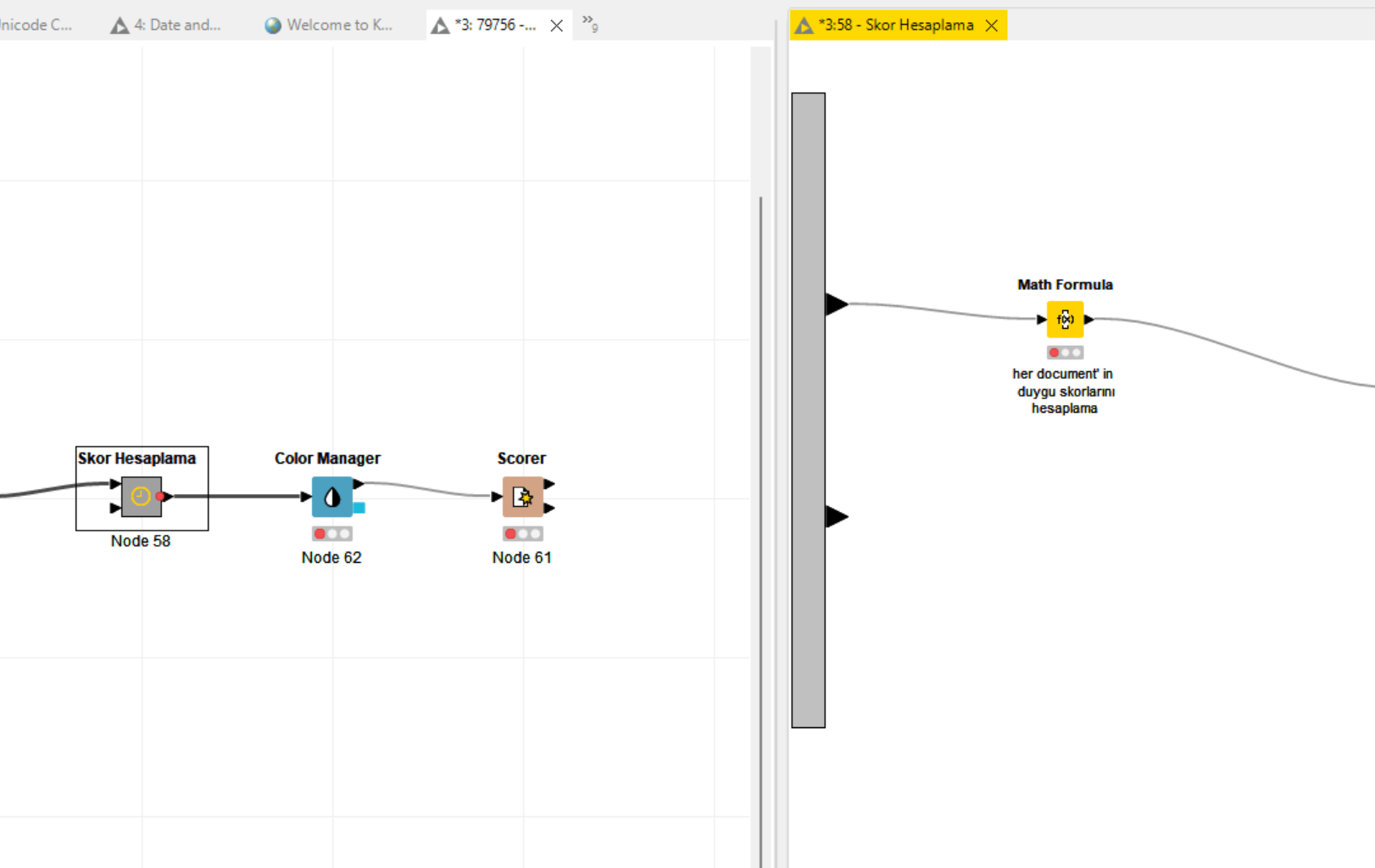
Task: Click the upper metanode input port arrow
Action: pos(837,303)
